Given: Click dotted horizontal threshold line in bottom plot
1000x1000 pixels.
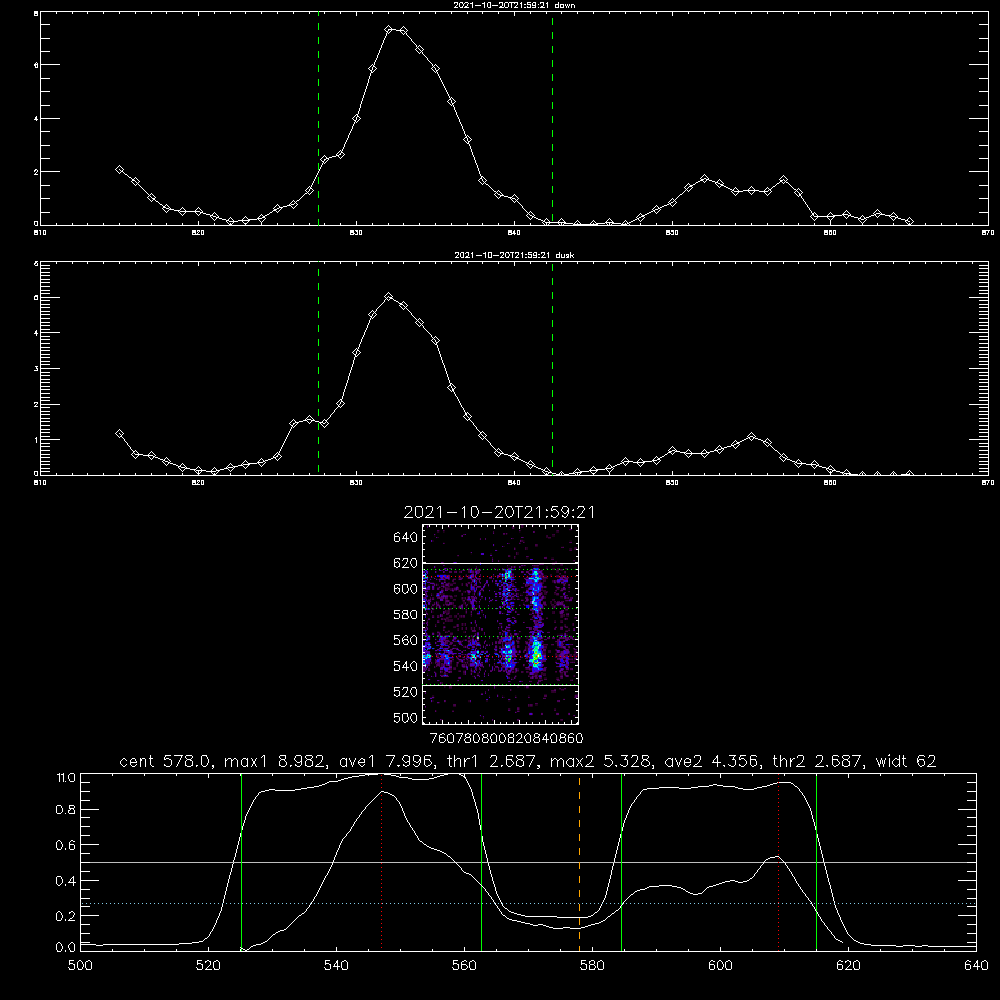Looking at the screenshot, I should click(x=528, y=904).
